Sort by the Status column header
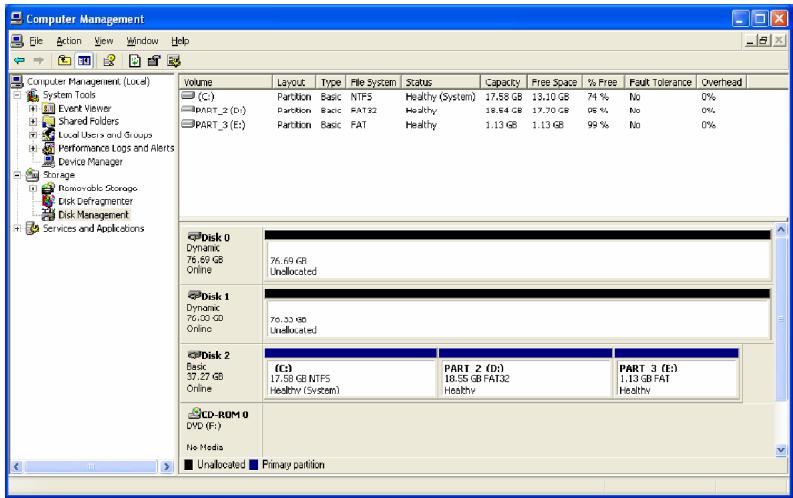 pos(440,82)
